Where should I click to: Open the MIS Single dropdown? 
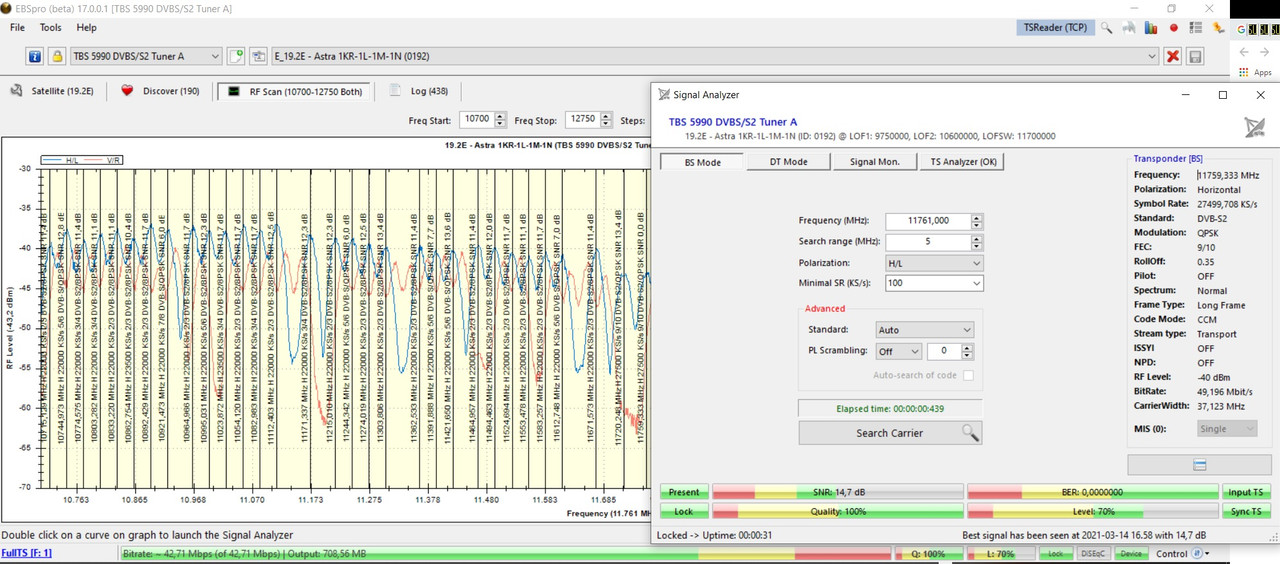(x=1227, y=428)
